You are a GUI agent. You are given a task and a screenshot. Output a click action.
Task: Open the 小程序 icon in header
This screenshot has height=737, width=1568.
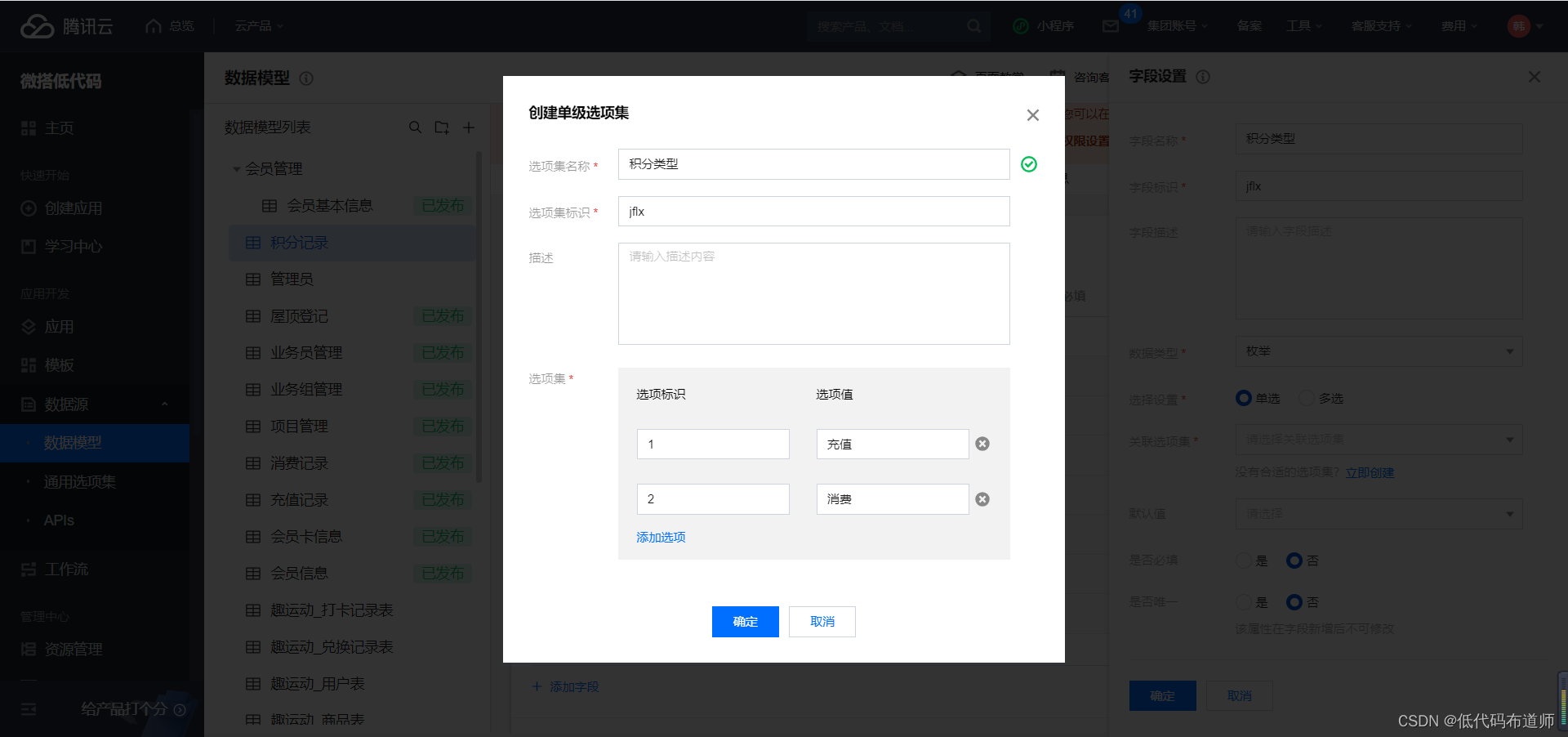[x=1020, y=26]
